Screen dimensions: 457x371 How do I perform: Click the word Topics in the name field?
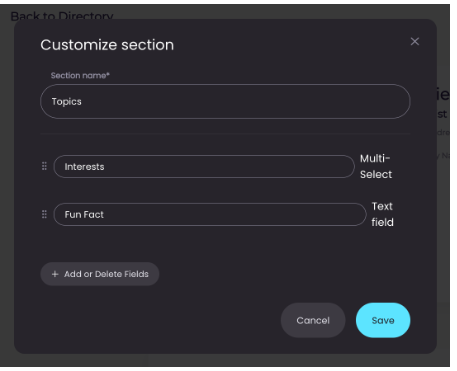(66, 102)
